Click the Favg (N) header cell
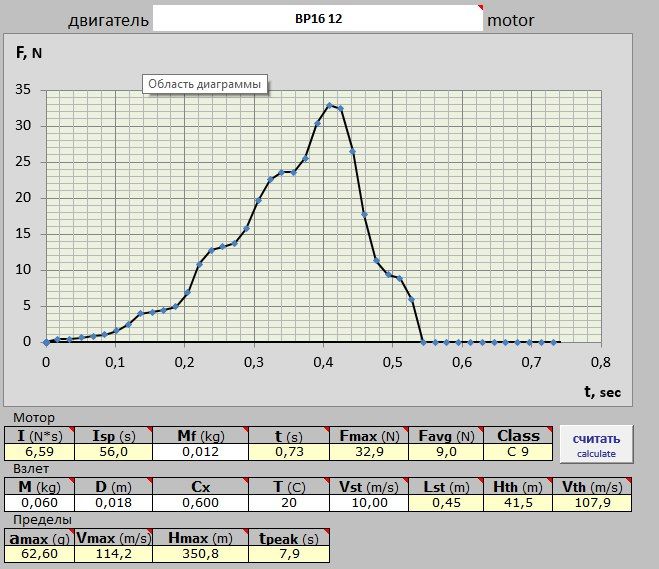The image size is (659, 569). 446,436
